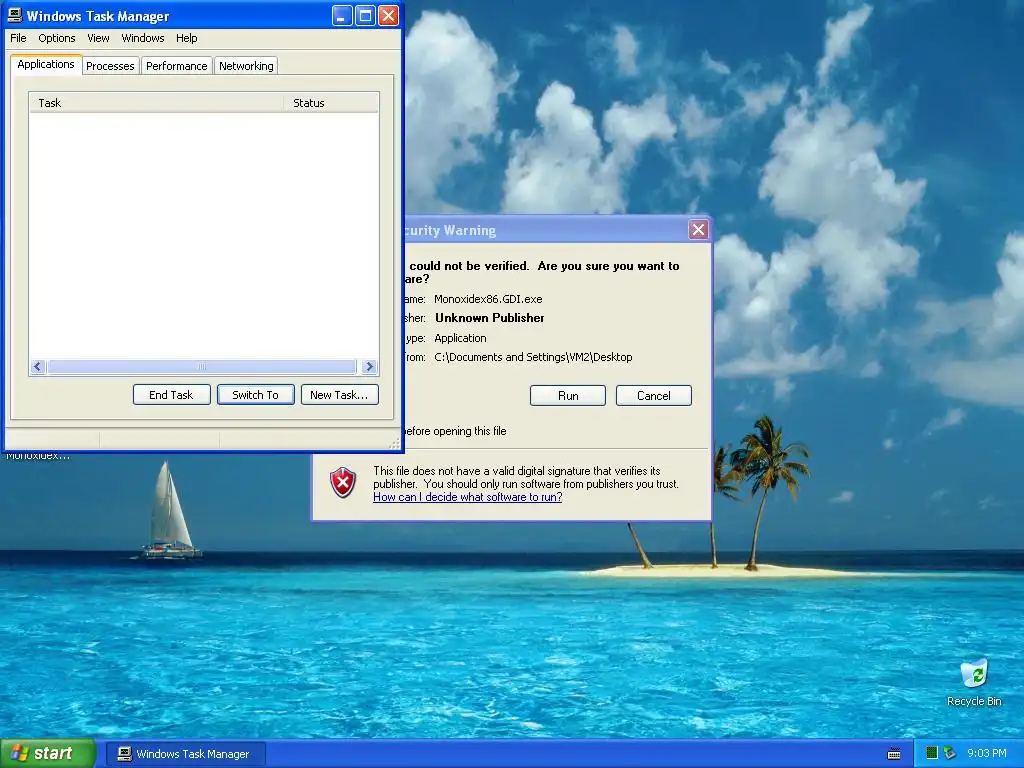Viewport: 1024px width, 768px height.
Task: Maximize the Windows Task Manager window
Action: [366, 16]
